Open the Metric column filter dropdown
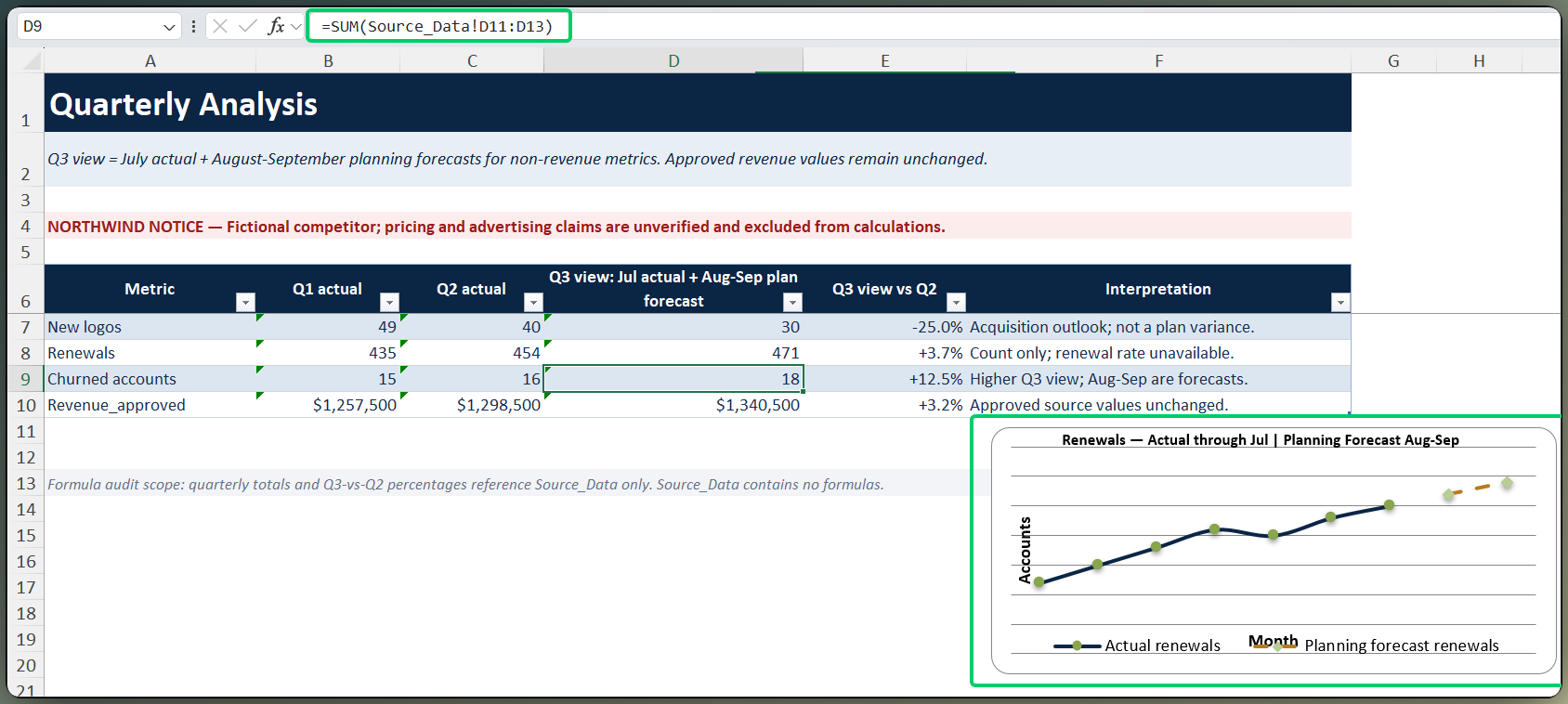 245,302
